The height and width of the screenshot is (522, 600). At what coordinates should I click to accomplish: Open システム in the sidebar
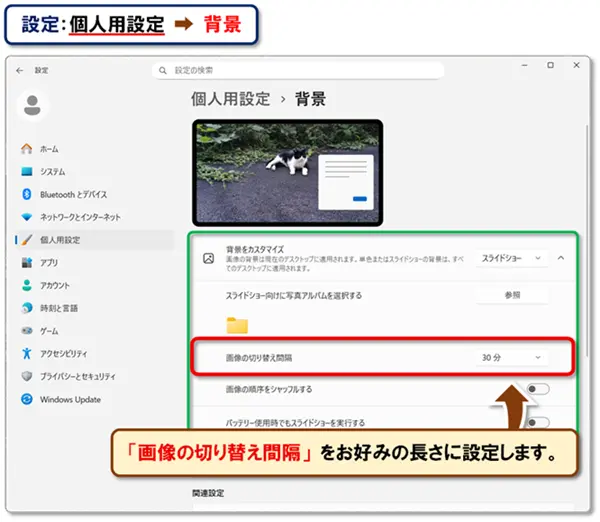click(x=94, y=171)
